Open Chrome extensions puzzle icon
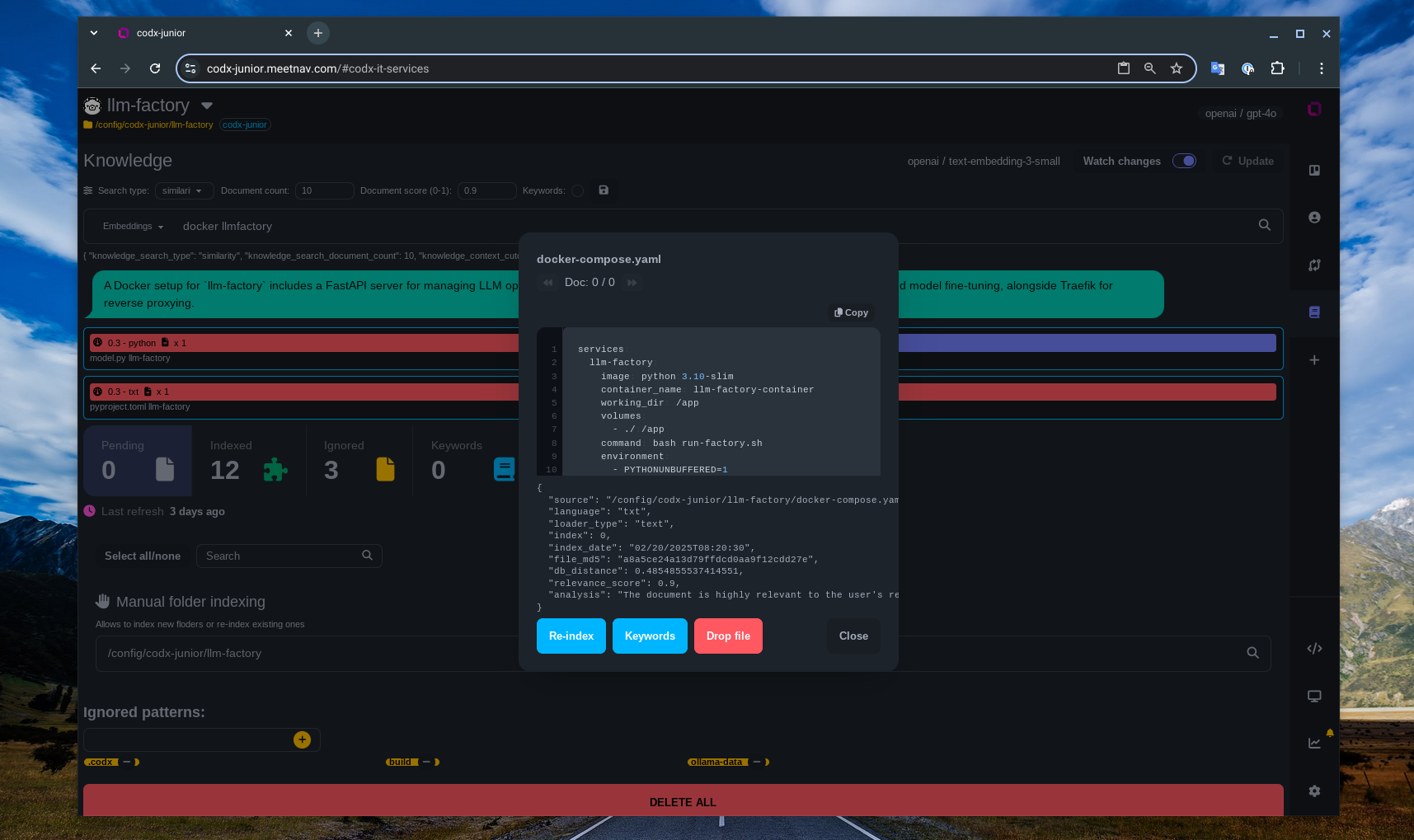1414x840 pixels. (x=1277, y=68)
